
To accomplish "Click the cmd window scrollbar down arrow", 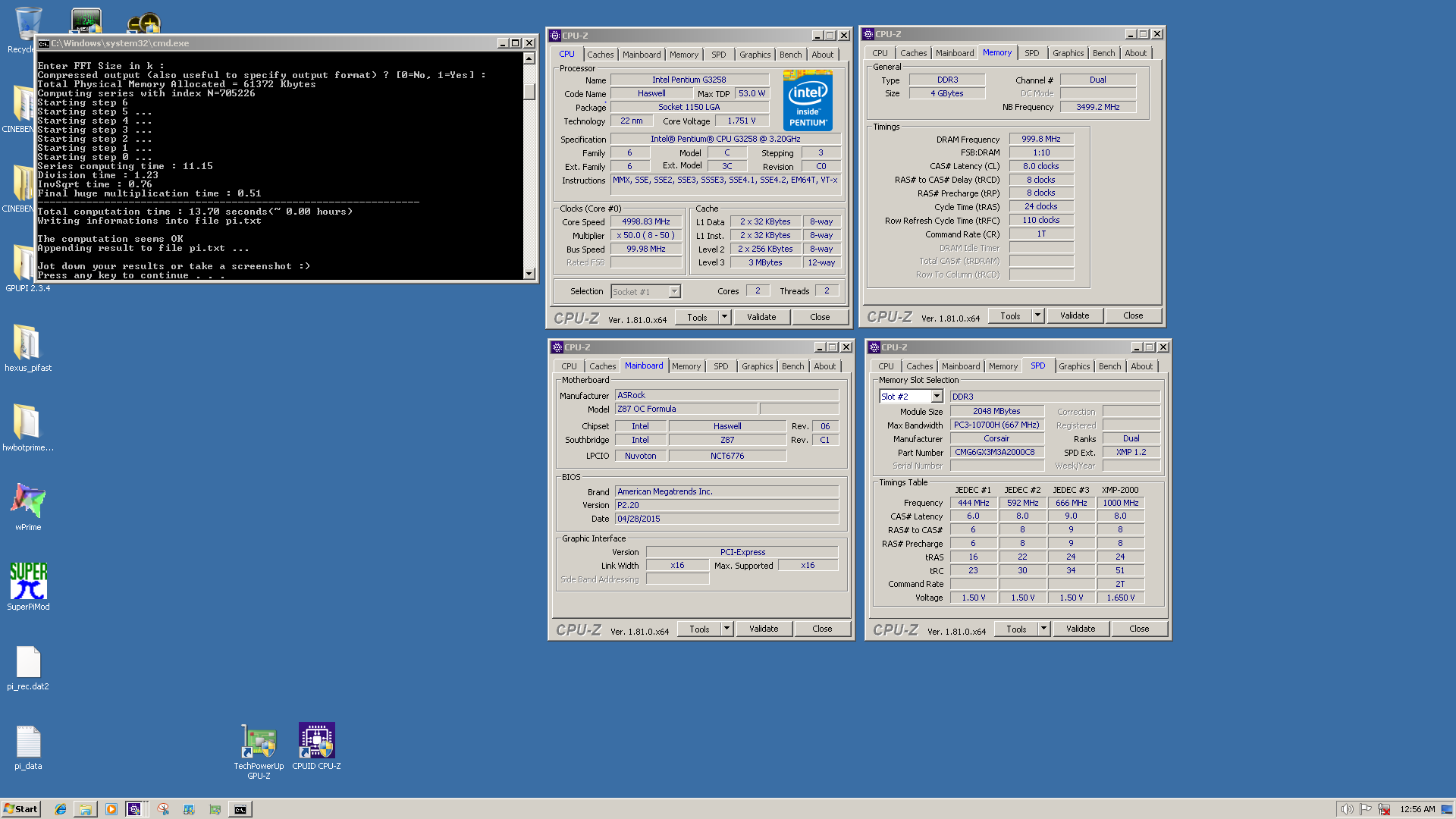I will pyautogui.click(x=529, y=274).
